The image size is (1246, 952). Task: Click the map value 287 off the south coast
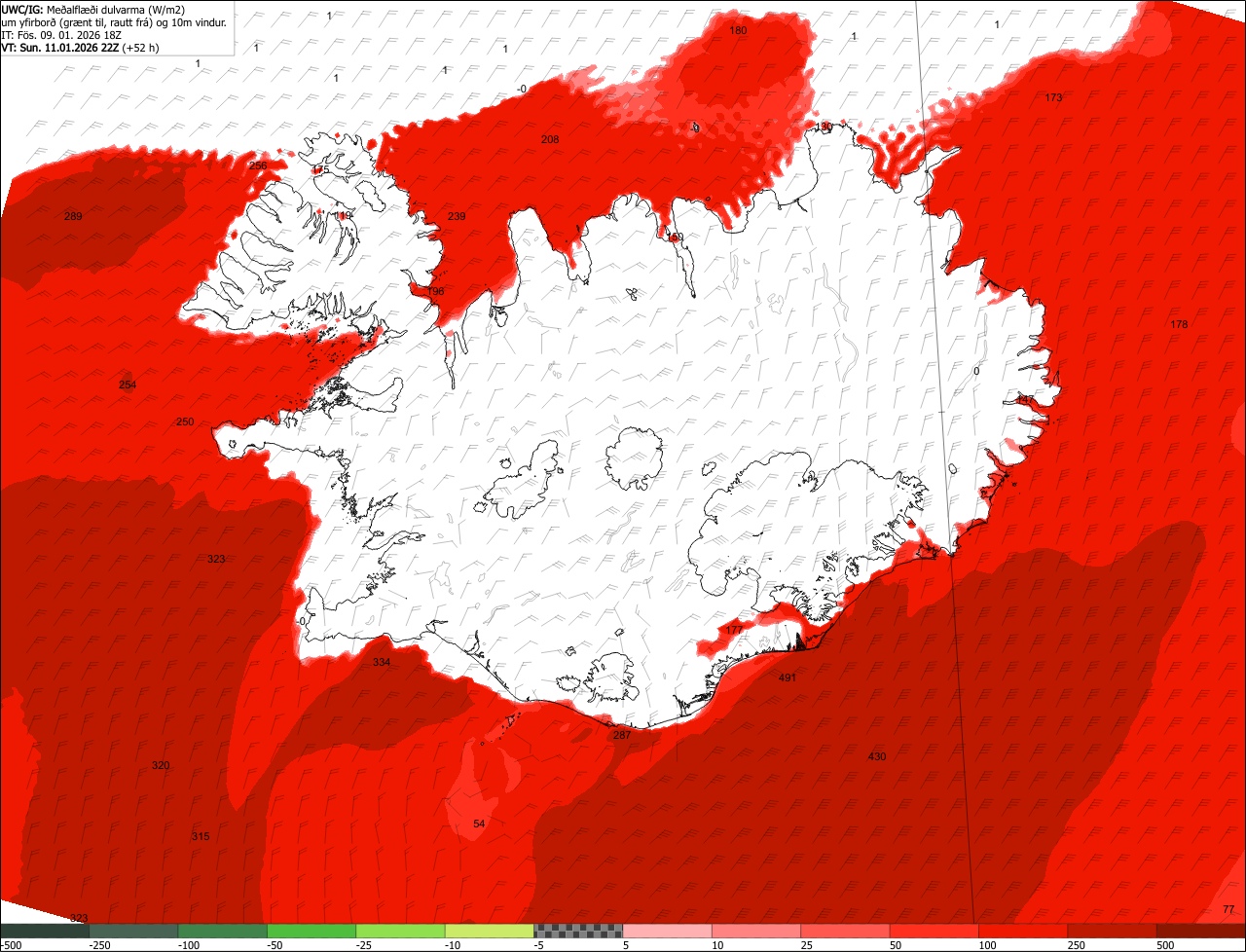(622, 736)
